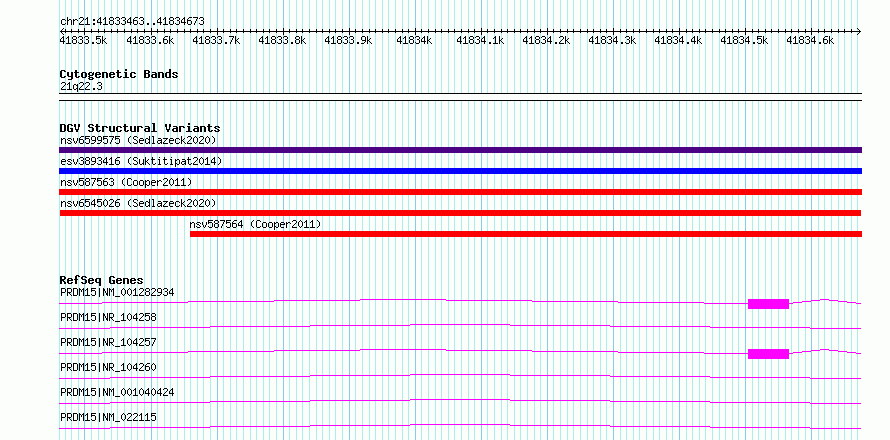
Task: Click the 21q22.3 band label
Action: 81,87
